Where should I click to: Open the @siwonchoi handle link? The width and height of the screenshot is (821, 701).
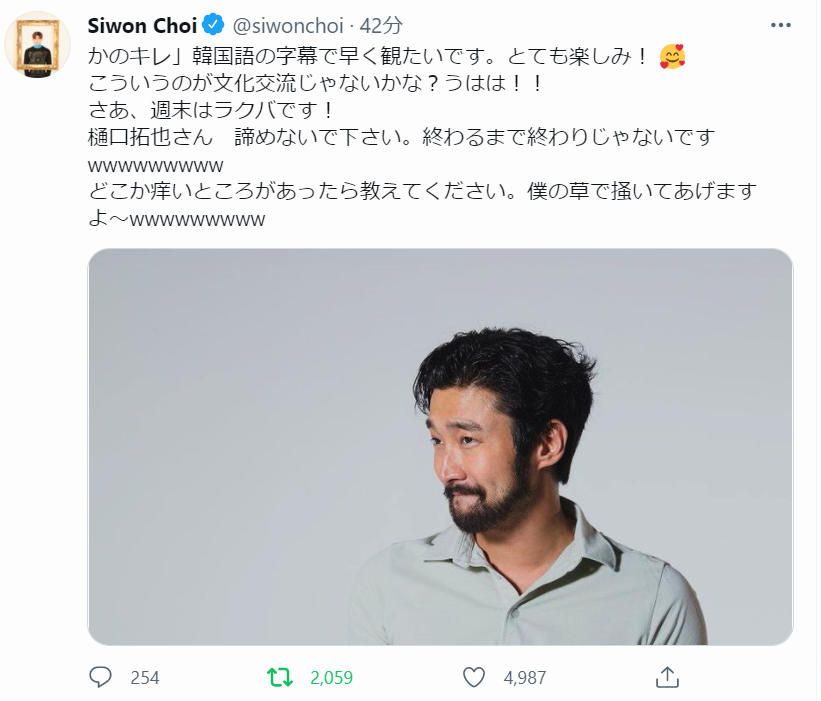click(287, 26)
